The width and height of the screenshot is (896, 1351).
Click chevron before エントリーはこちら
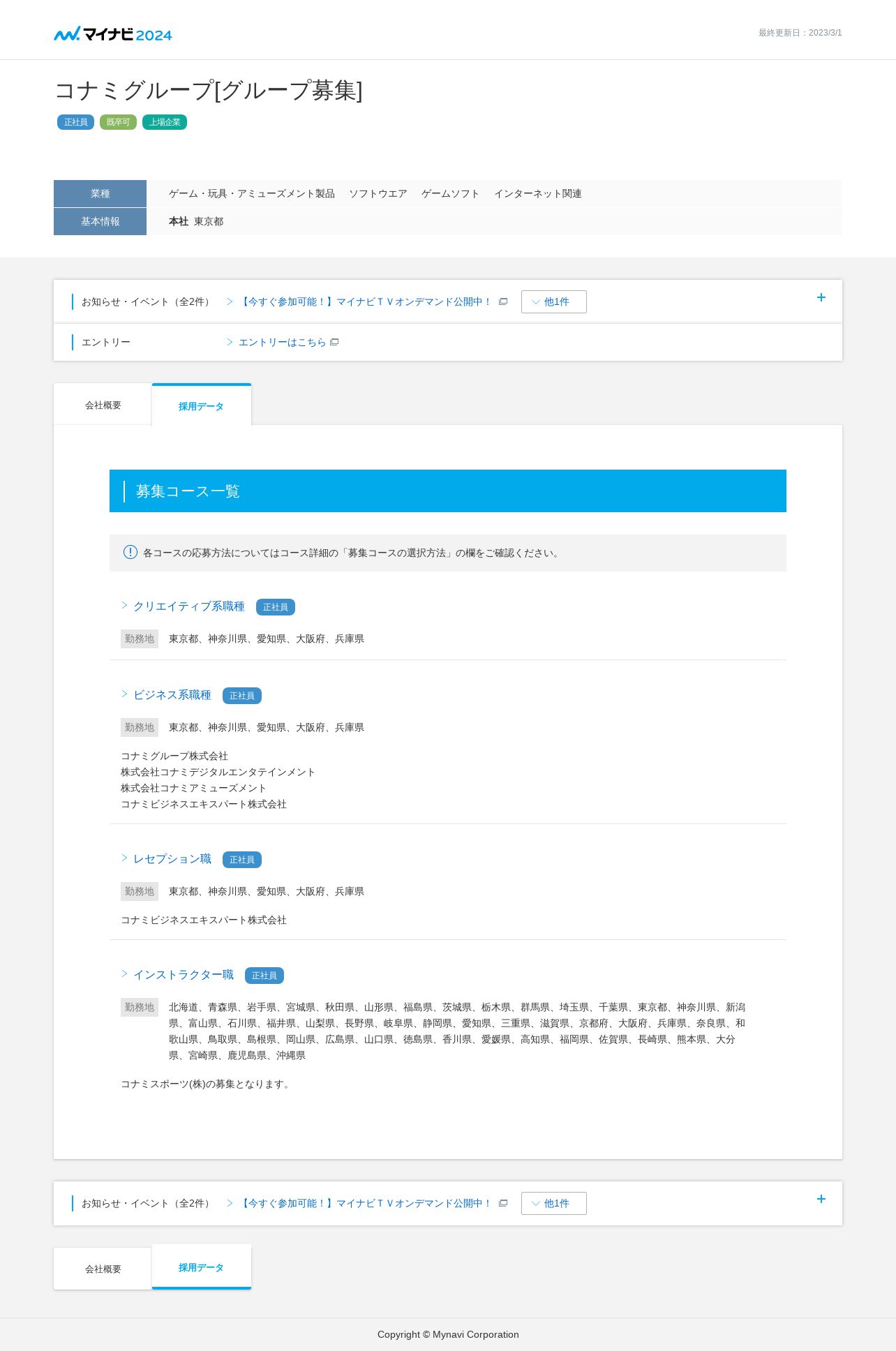230,342
